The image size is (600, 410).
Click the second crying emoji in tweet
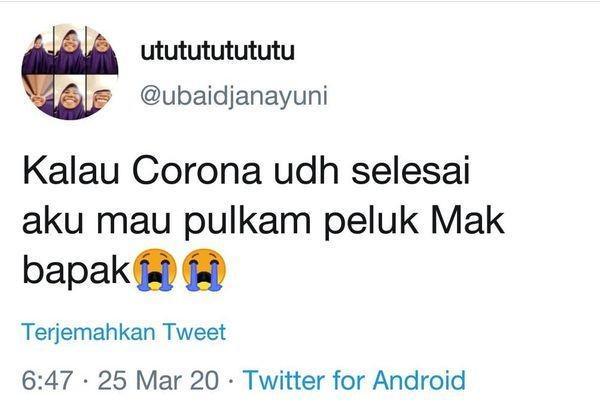[x=204, y=270]
